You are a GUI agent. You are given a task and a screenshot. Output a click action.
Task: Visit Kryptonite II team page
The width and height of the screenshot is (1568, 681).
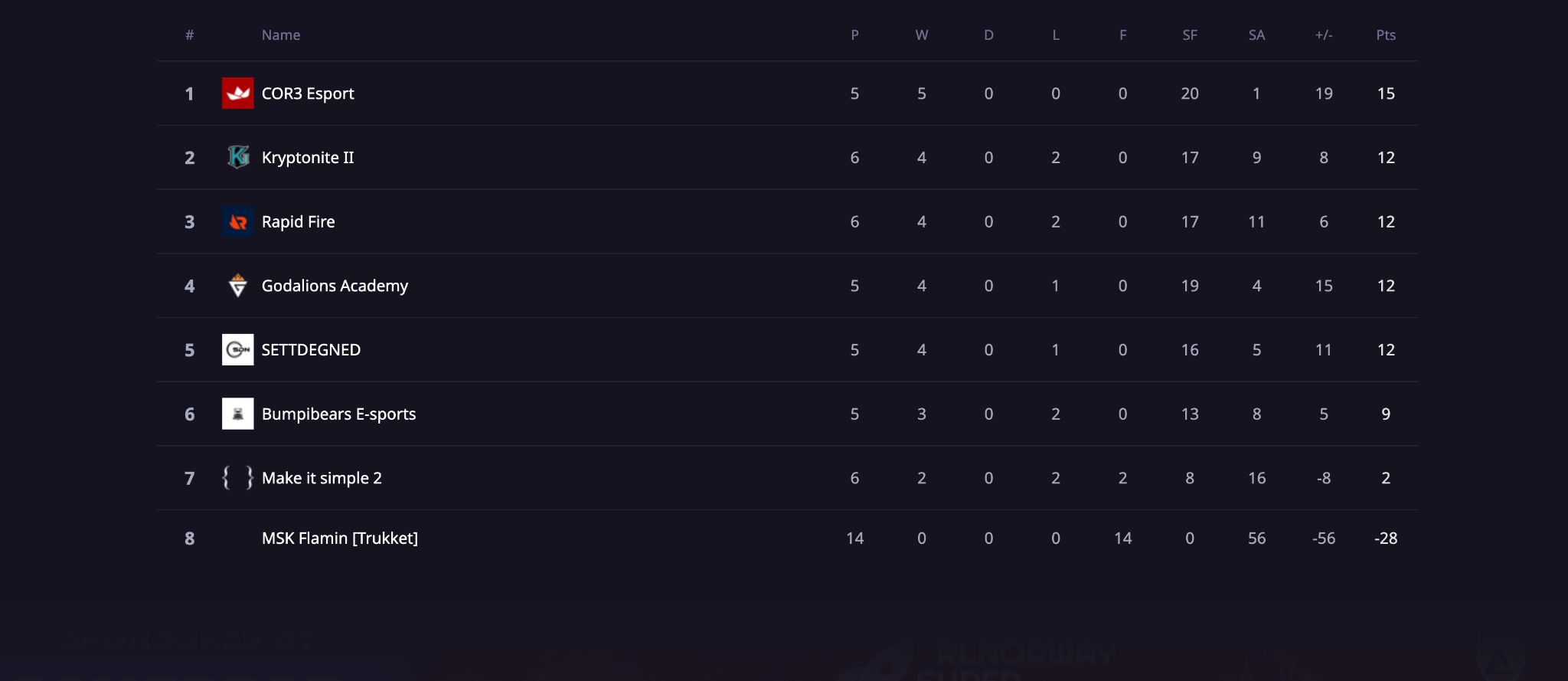(308, 158)
